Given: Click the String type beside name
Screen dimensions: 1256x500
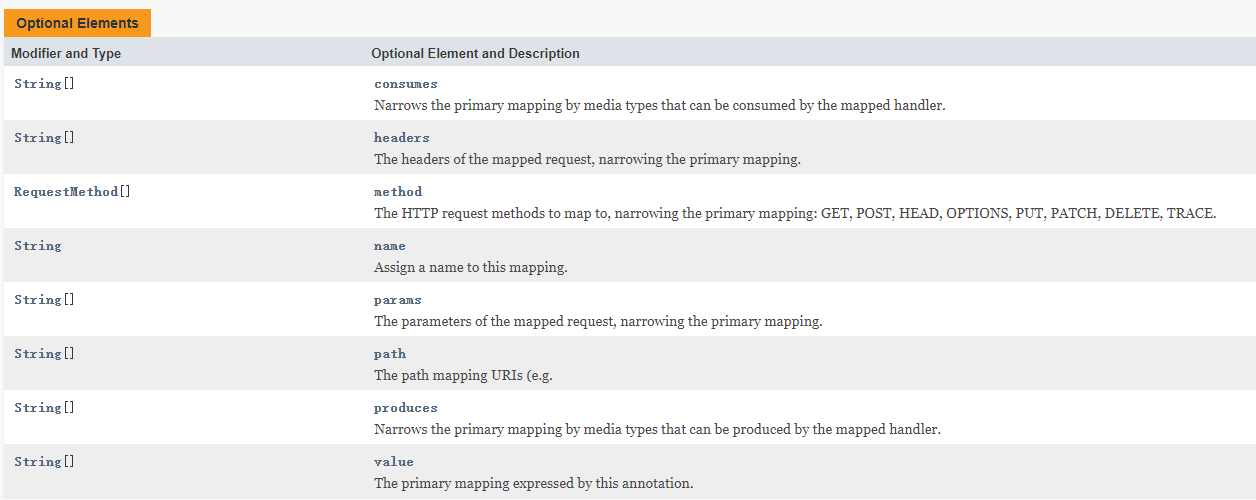Looking at the screenshot, I should coord(38,246).
